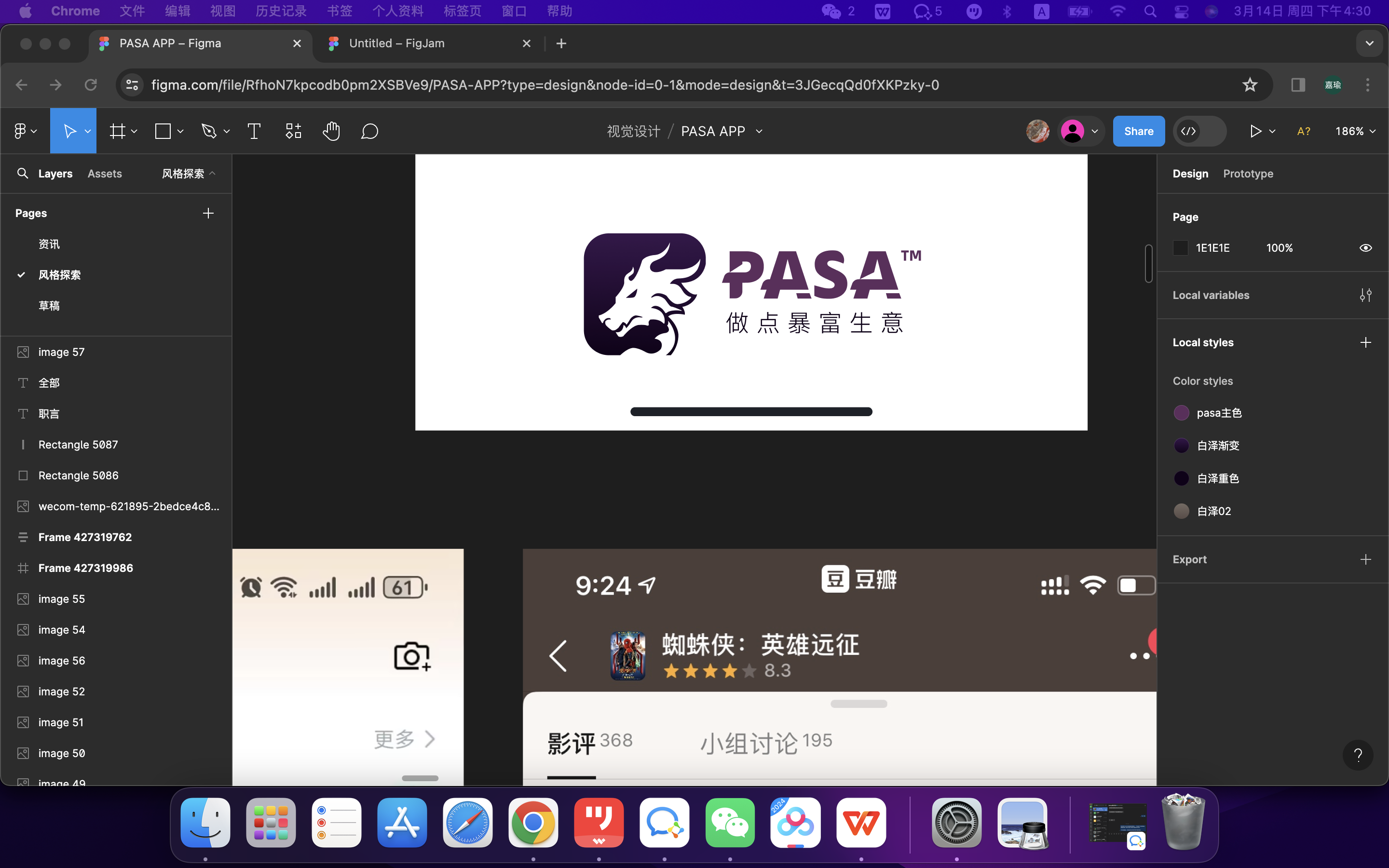The image size is (1389, 868).
Task: Click the canvas vertical scrollbar handle
Action: (1148, 263)
